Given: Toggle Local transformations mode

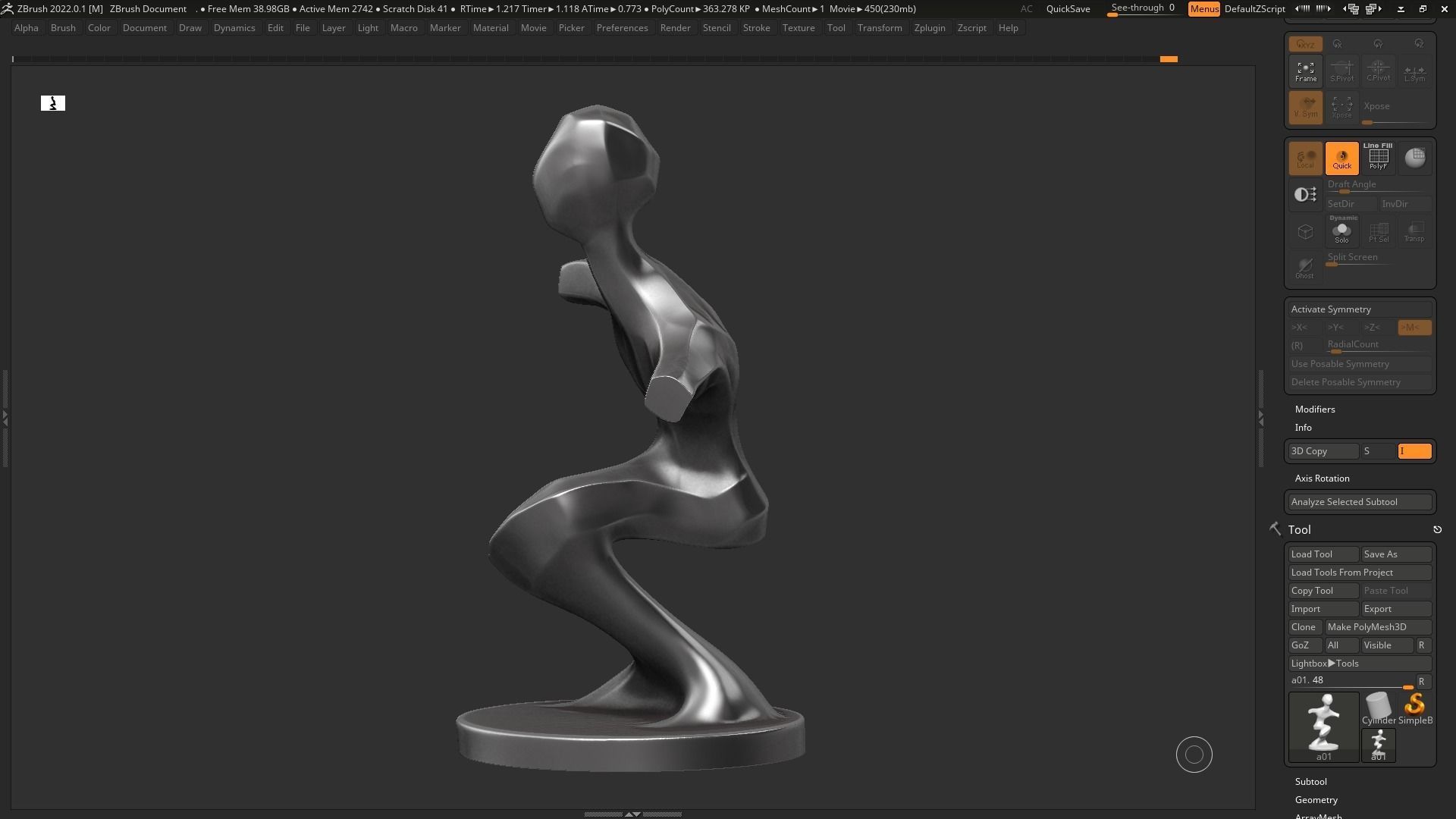Looking at the screenshot, I should (1305, 158).
